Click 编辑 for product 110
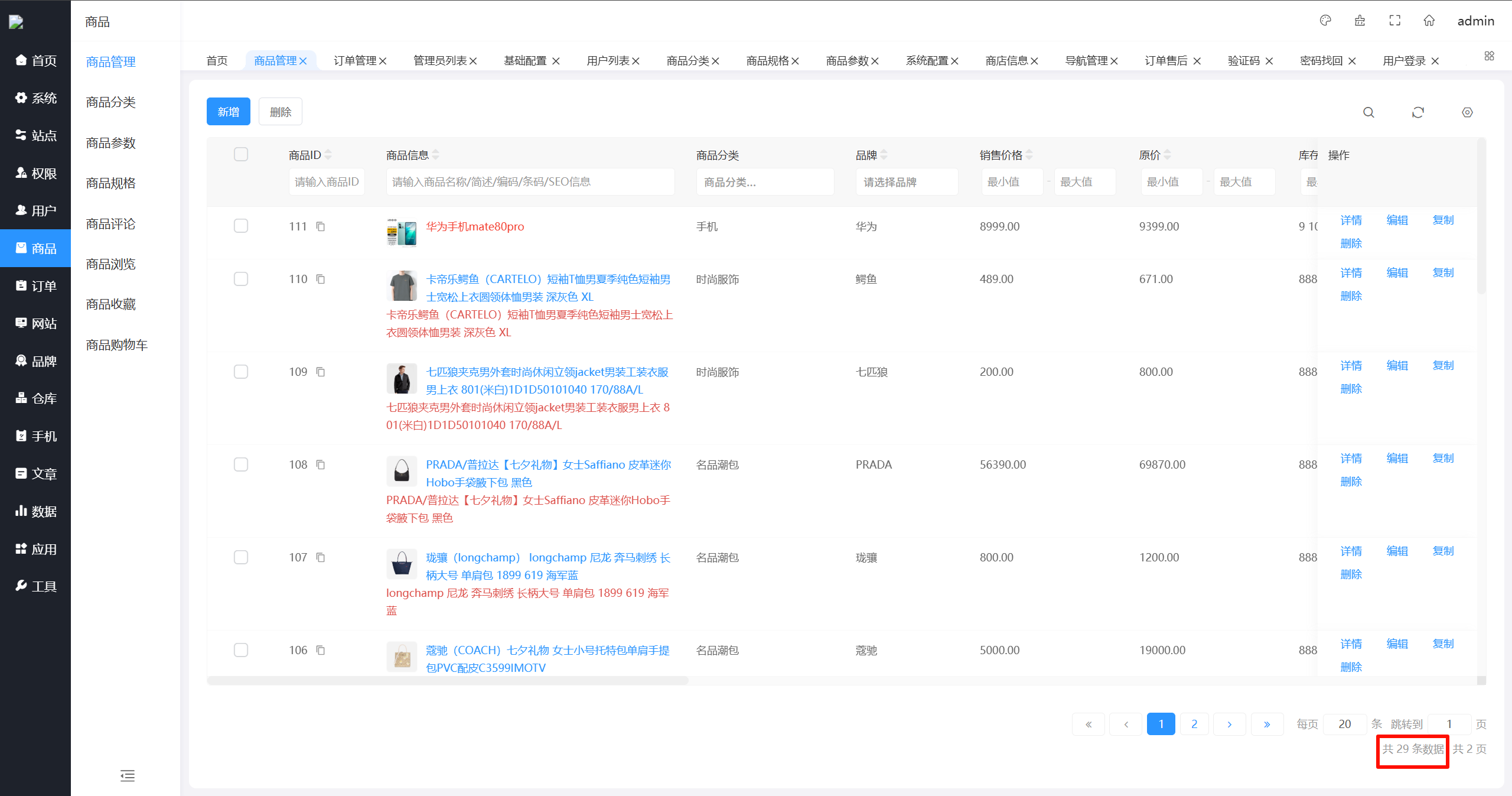 click(1397, 273)
